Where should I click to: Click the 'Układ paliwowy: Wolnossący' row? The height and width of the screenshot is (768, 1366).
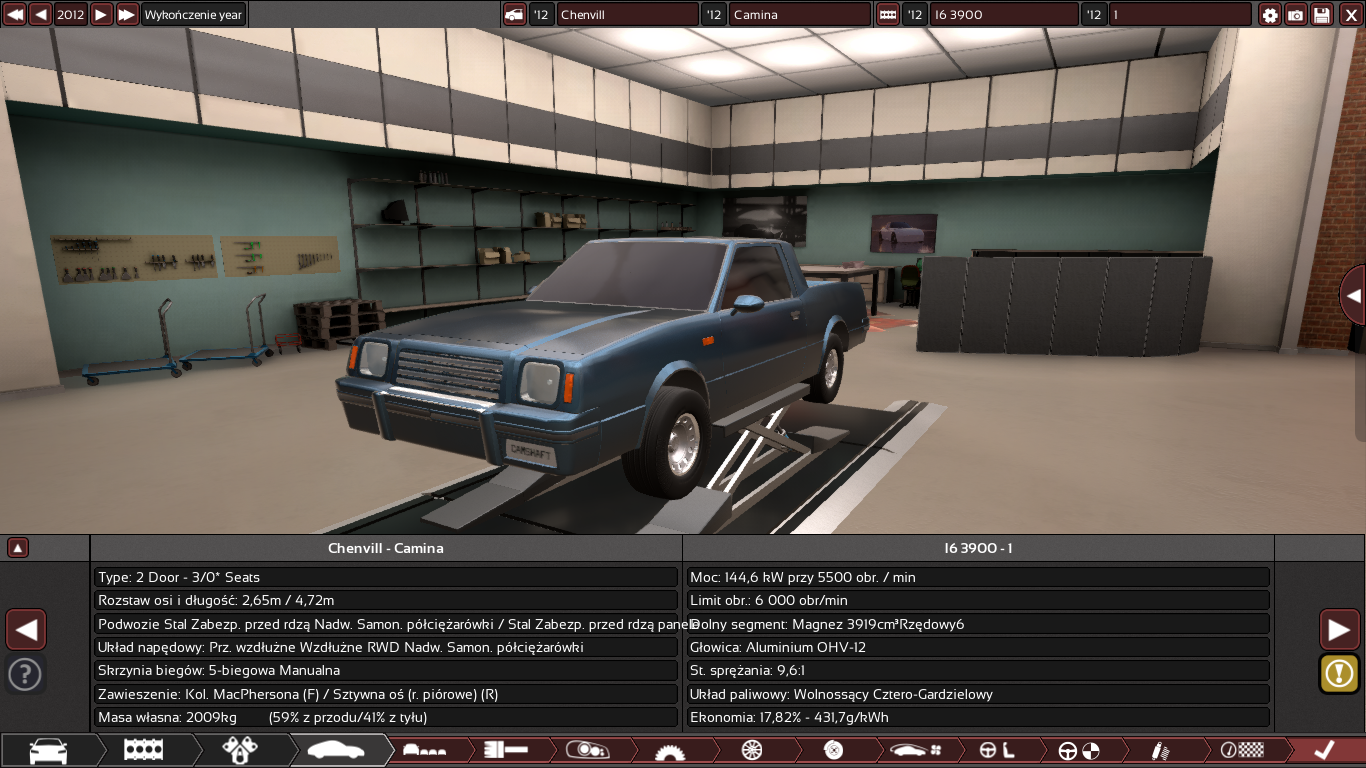point(978,694)
